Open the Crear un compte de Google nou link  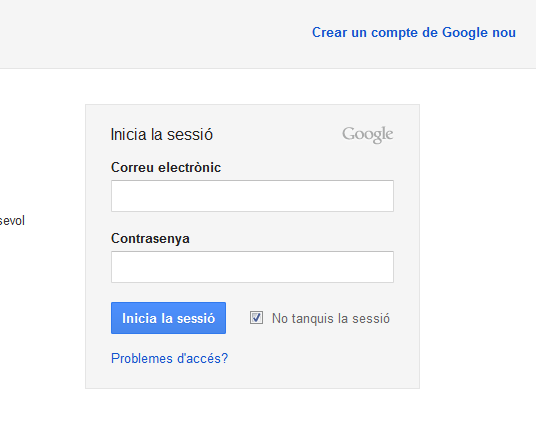click(x=414, y=32)
